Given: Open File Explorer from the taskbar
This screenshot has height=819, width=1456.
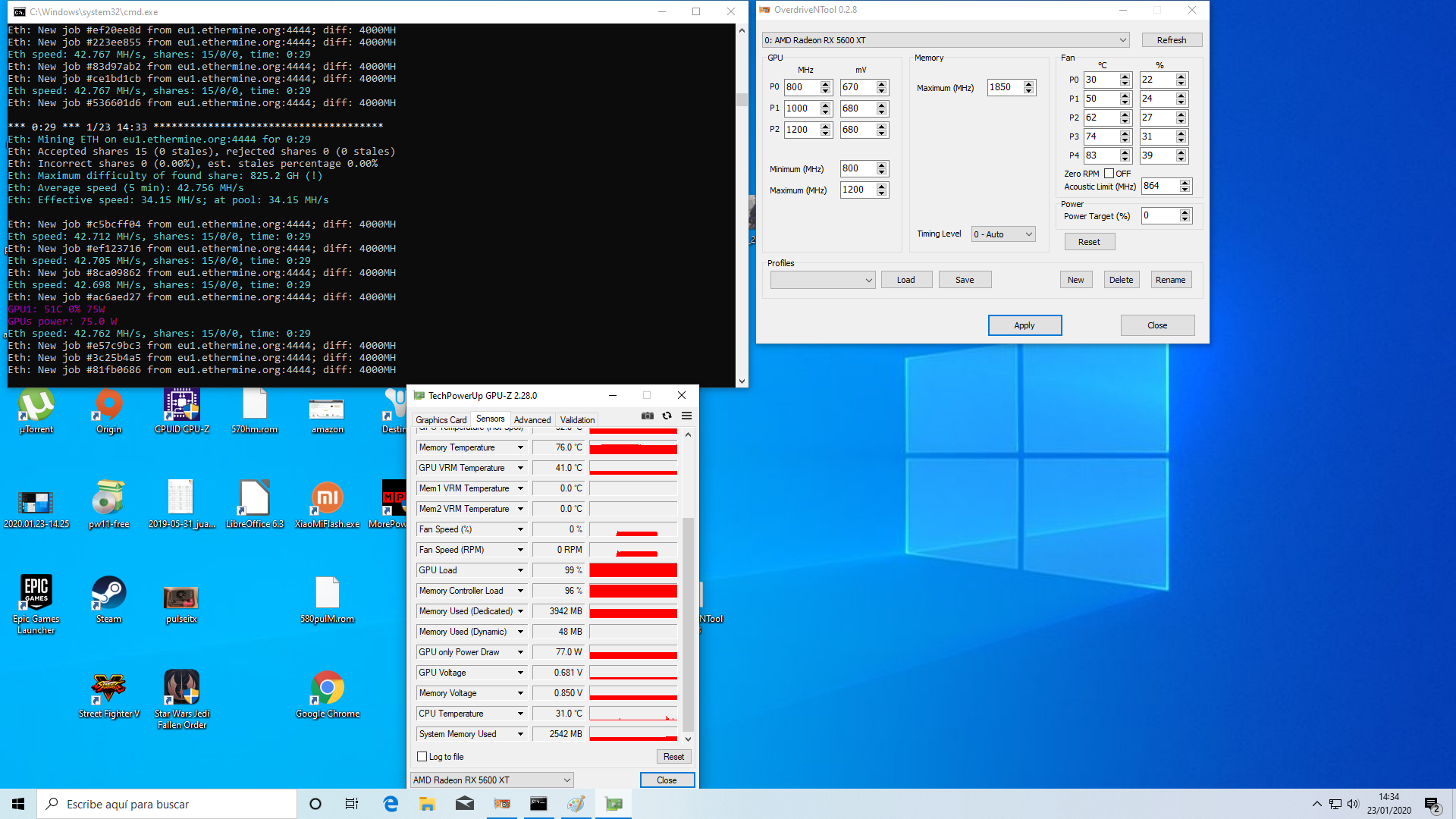Looking at the screenshot, I should point(427,804).
